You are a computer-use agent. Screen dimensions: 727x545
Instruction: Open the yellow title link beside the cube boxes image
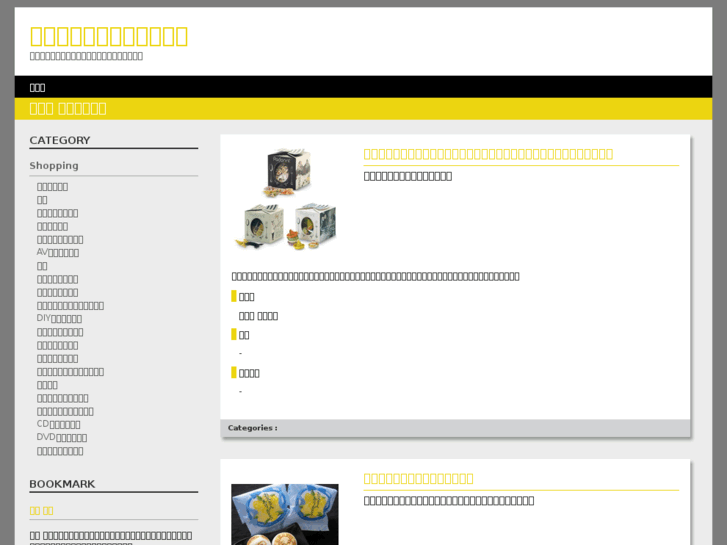tap(488, 154)
